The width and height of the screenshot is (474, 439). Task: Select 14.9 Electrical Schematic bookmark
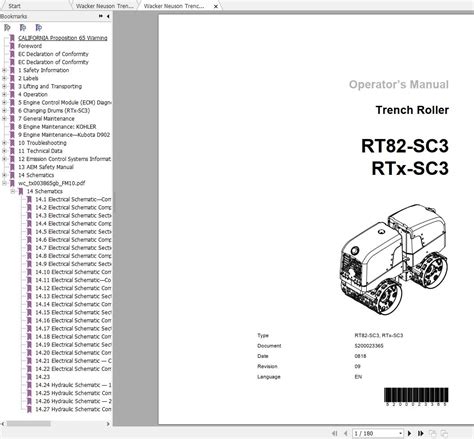point(73,264)
